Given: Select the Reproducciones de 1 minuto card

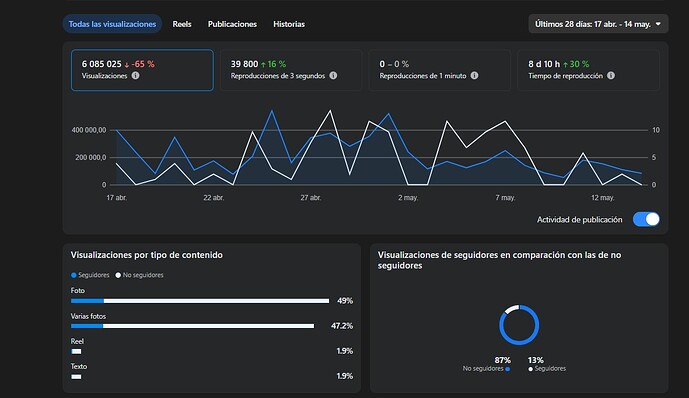Looking at the screenshot, I should 439,70.
